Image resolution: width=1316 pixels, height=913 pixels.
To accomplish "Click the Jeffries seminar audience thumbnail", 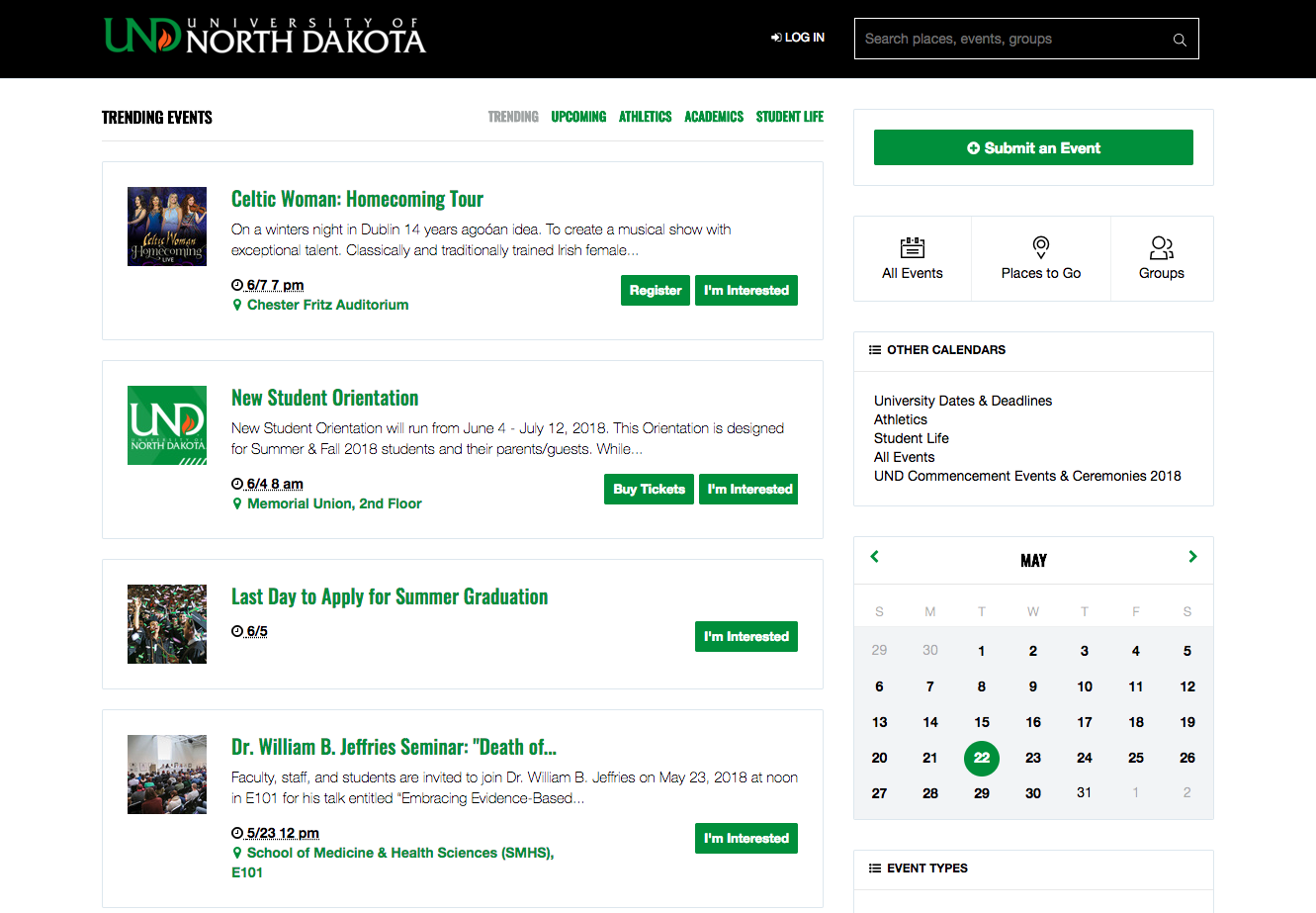I will (x=167, y=775).
